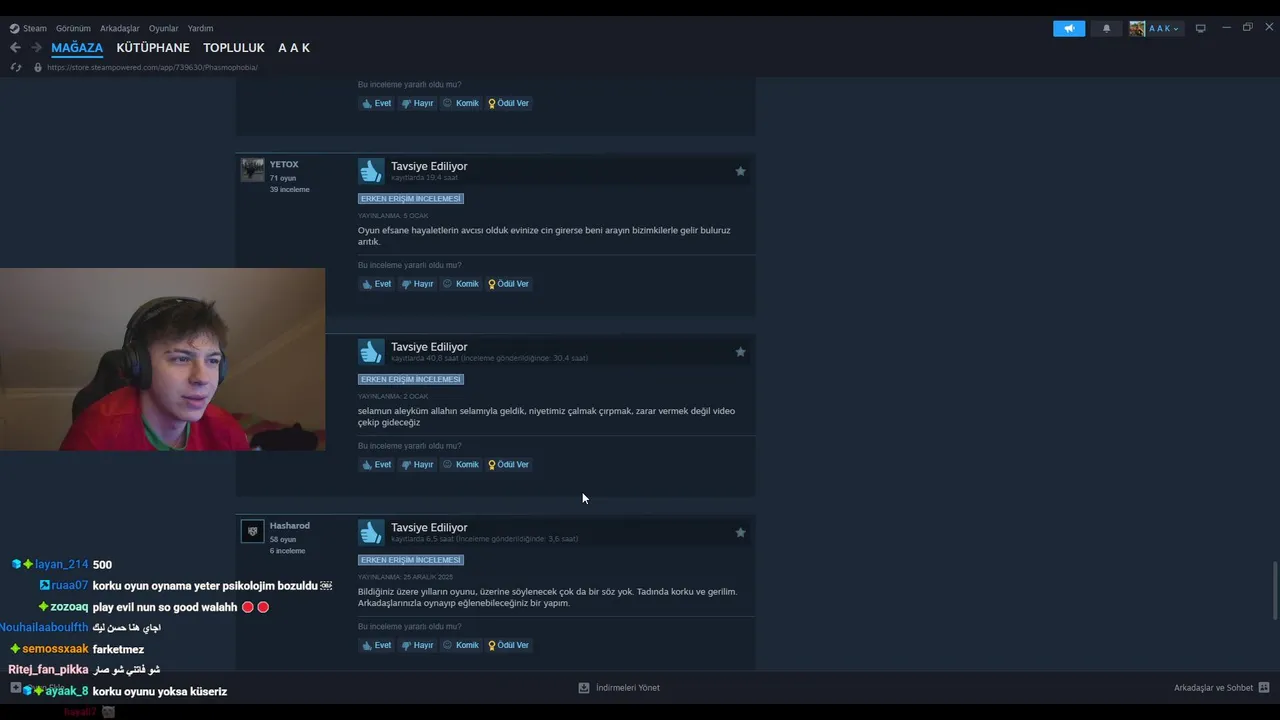Go forward with the right arrow
The width and height of the screenshot is (1280, 720).
pos(36,47)
